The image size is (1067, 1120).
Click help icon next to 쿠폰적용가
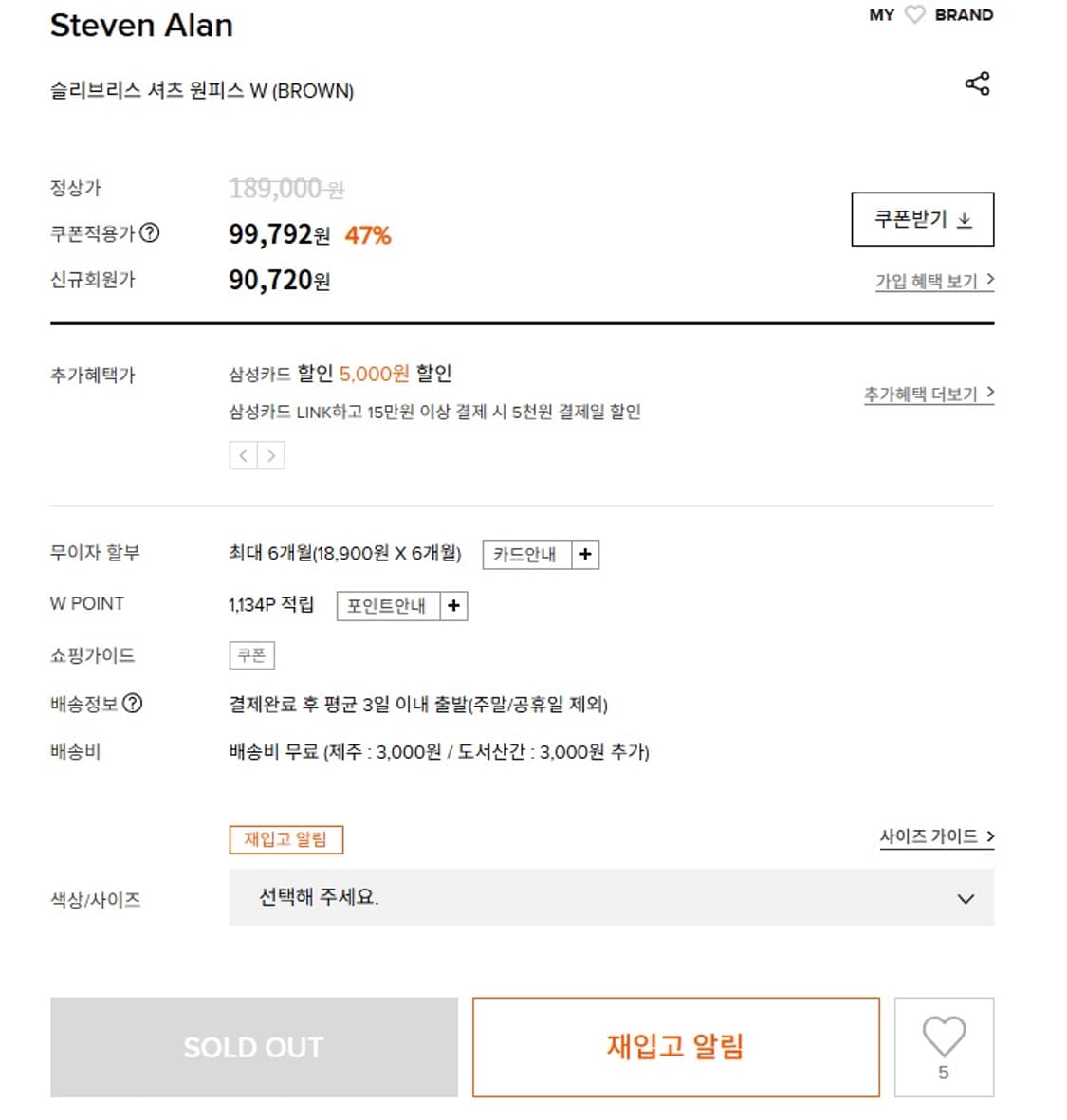tap(150, 233)
